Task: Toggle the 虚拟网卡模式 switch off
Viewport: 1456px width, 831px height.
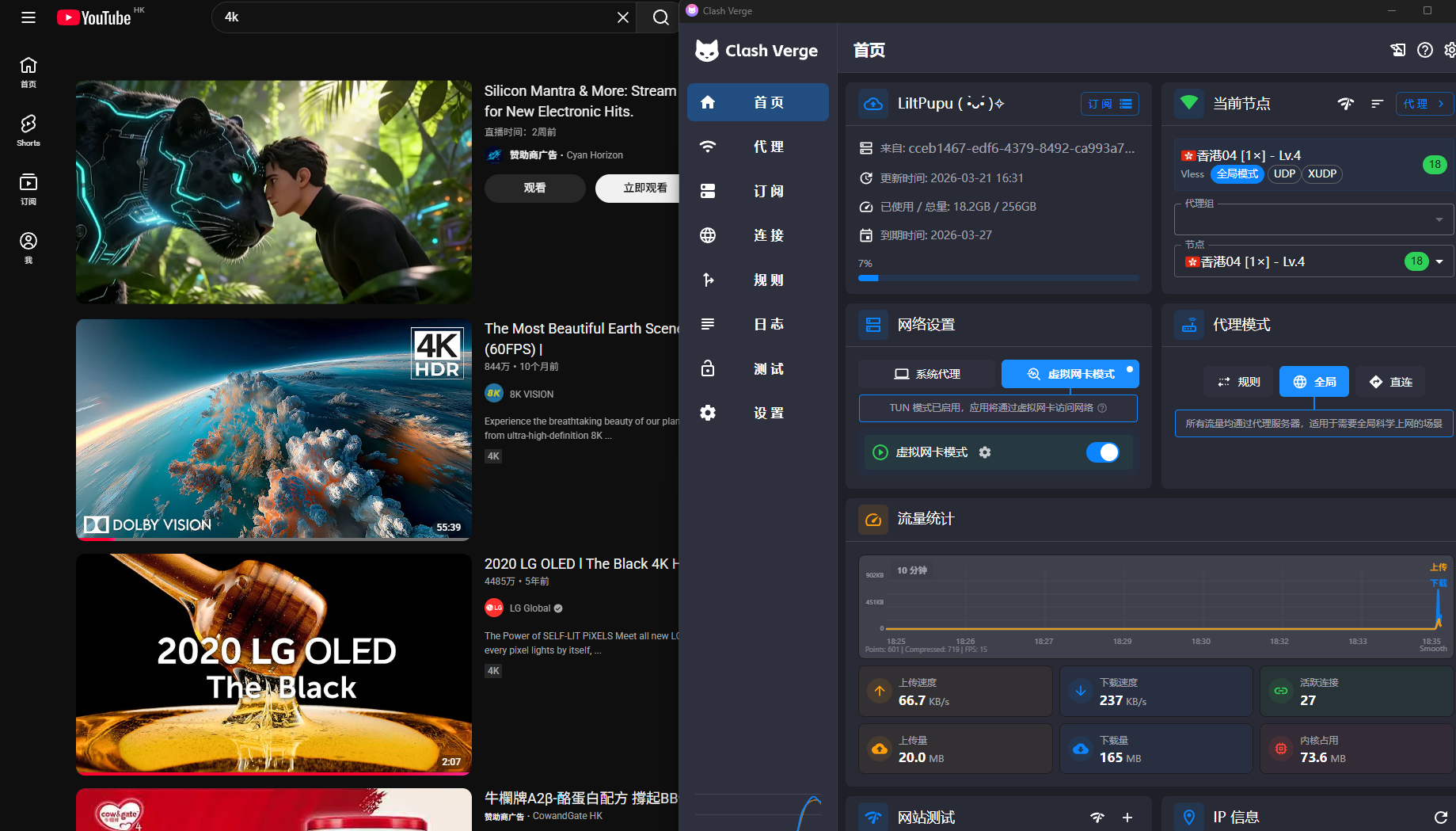Action: coord(1102,452)
